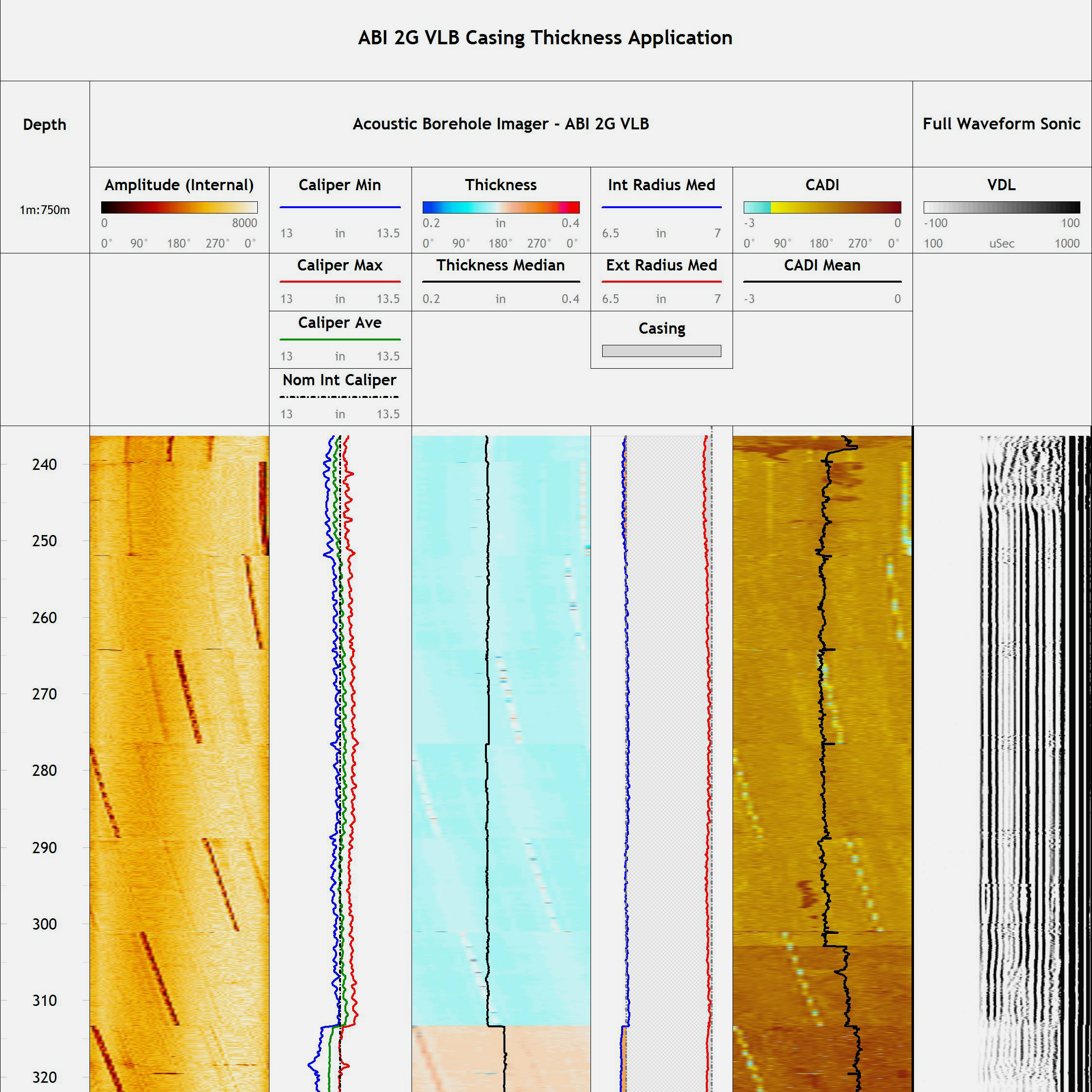Click the Amplitude (Internal) color scale bar
Image resolution: width=1092 pixels, height=1092 pixels.
coord(179,207)
